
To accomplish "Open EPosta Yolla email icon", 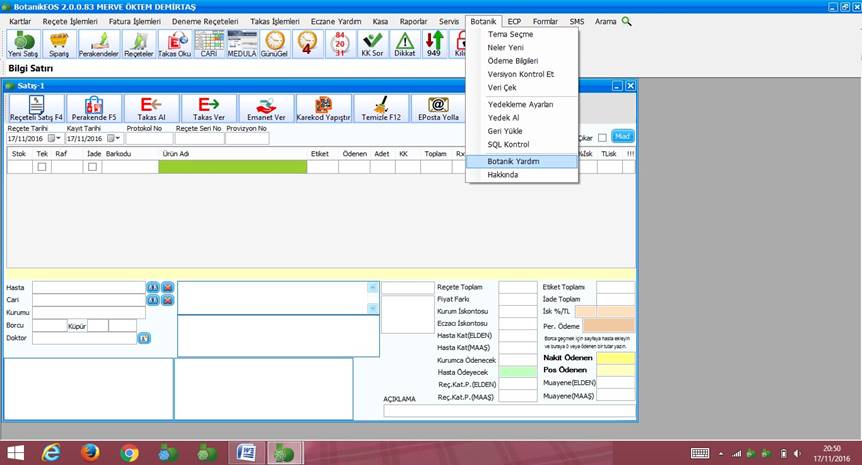I will pyautogui.click(x=437, y=108).
